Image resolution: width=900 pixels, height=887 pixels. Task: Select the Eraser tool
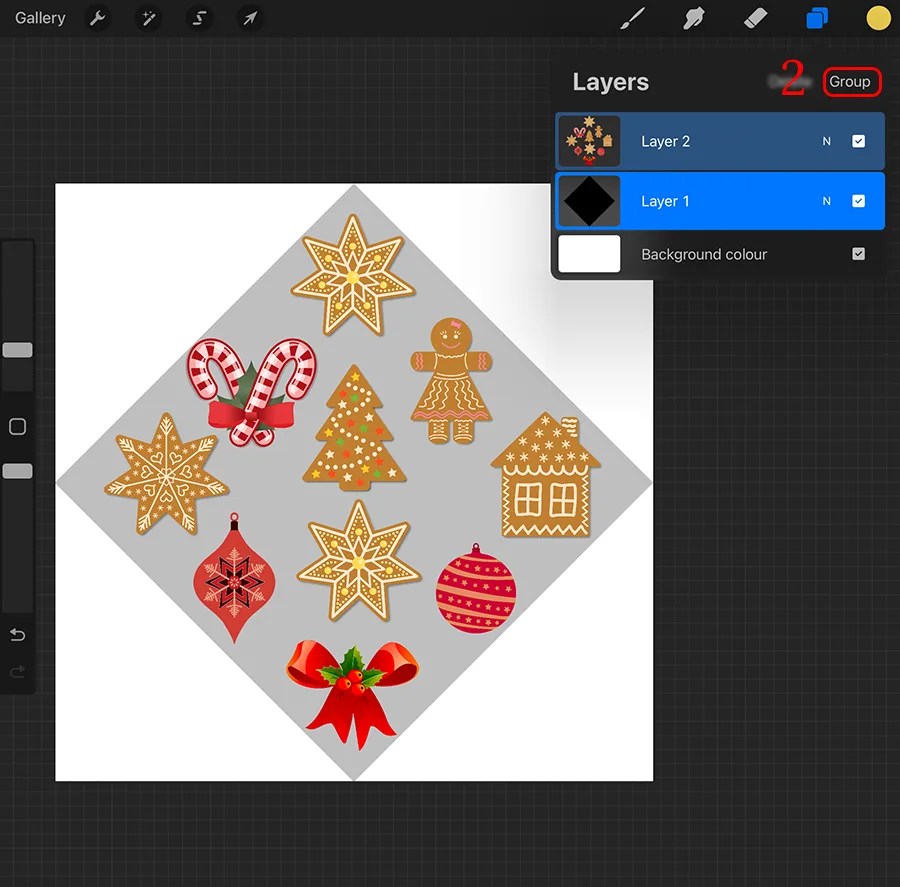click(755, 18)
